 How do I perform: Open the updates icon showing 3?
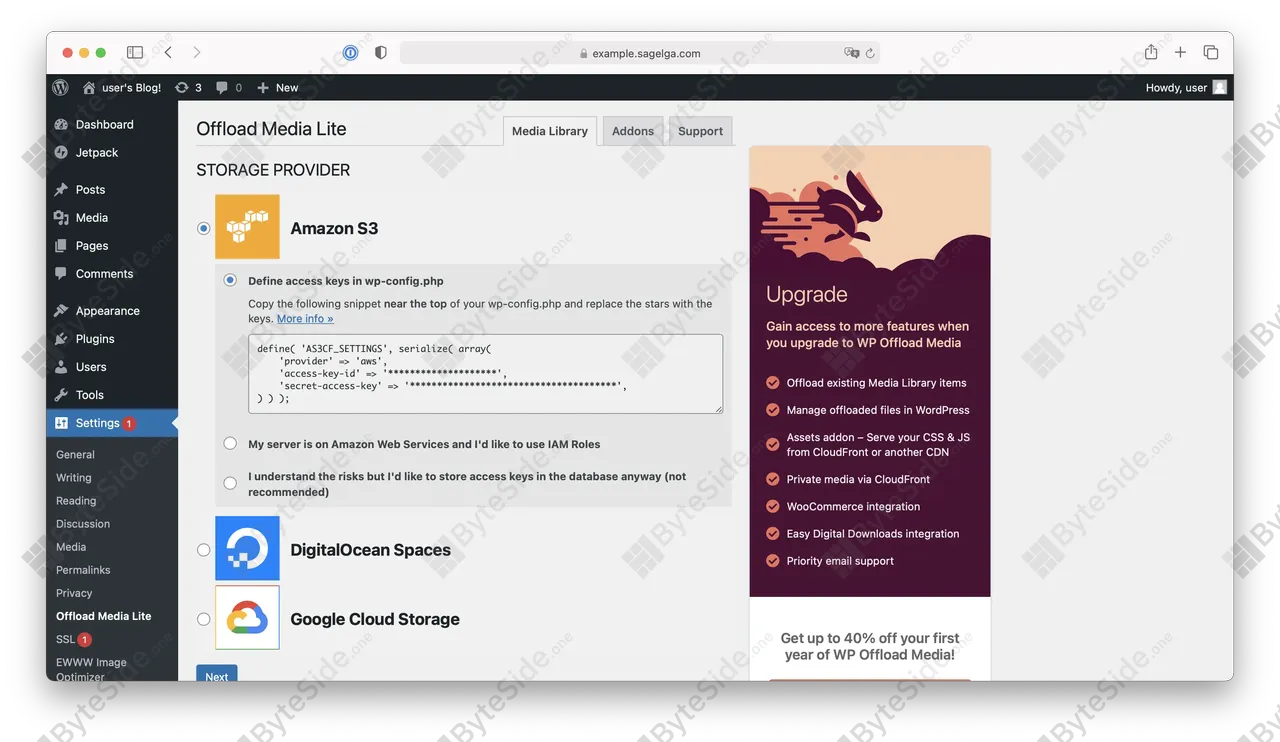(x=188, y=87)
